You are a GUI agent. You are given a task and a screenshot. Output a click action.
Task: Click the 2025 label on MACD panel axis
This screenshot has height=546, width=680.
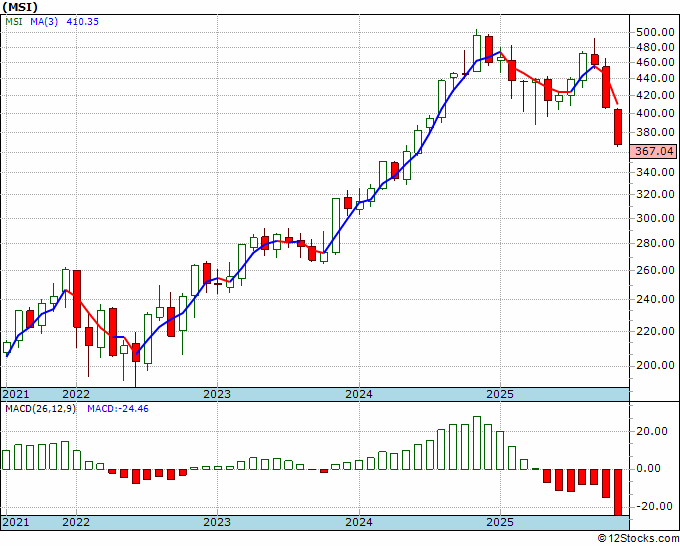click(500, 522)
